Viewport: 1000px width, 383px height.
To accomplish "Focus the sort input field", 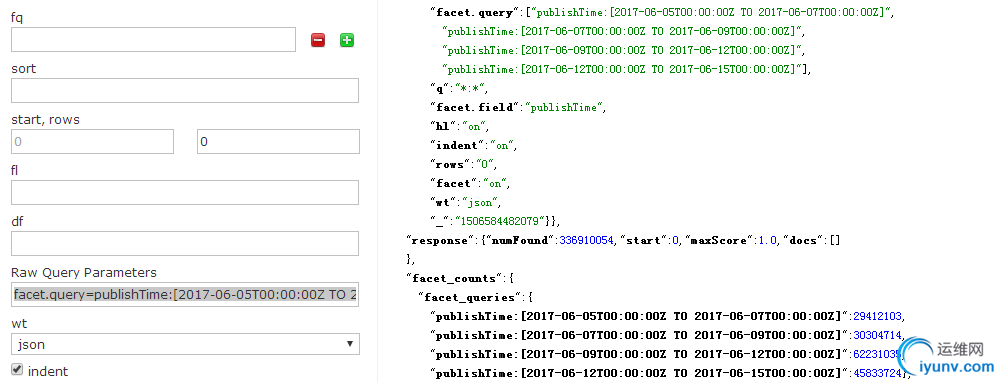I will click(185, 90).
